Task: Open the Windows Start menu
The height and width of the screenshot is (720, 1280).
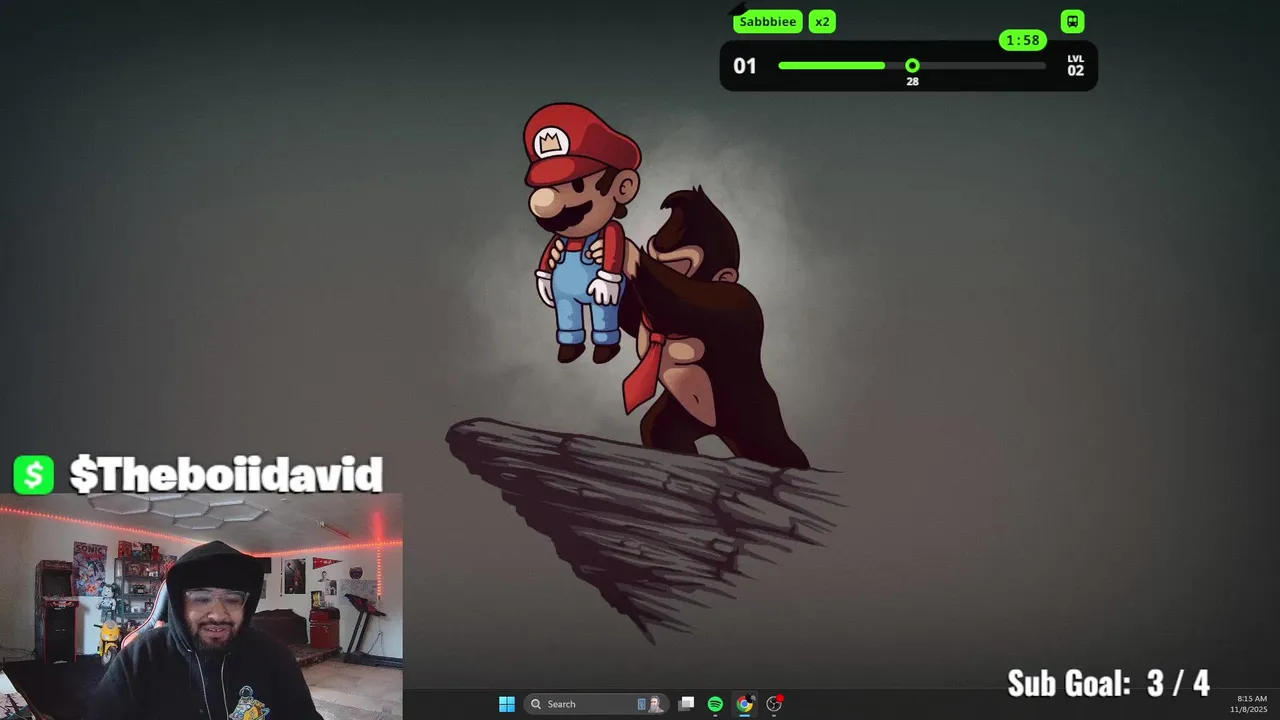Action: (x=507, y=704)
